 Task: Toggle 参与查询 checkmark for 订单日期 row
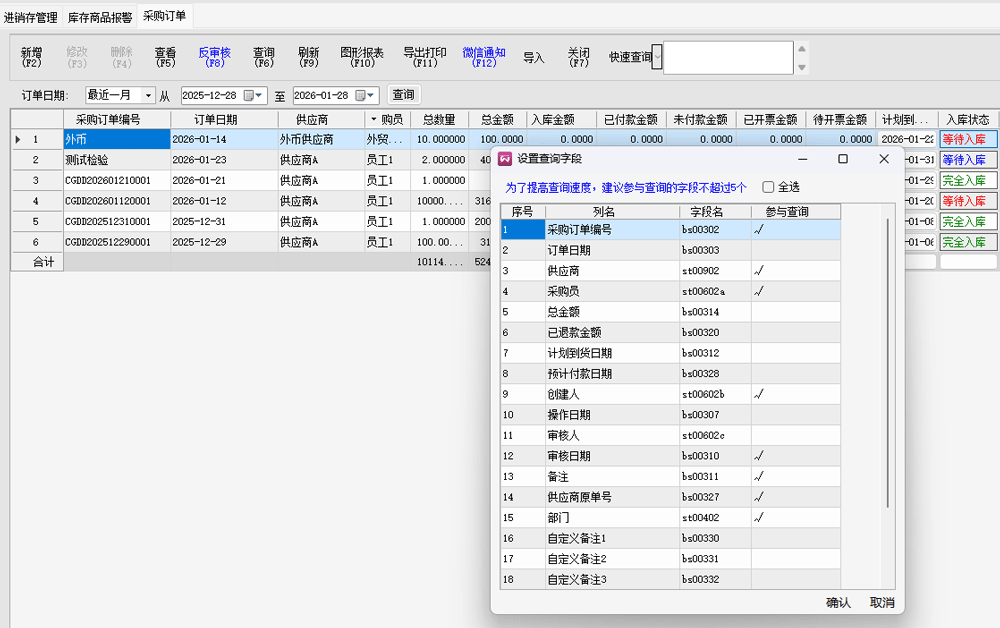coord(795,250)
